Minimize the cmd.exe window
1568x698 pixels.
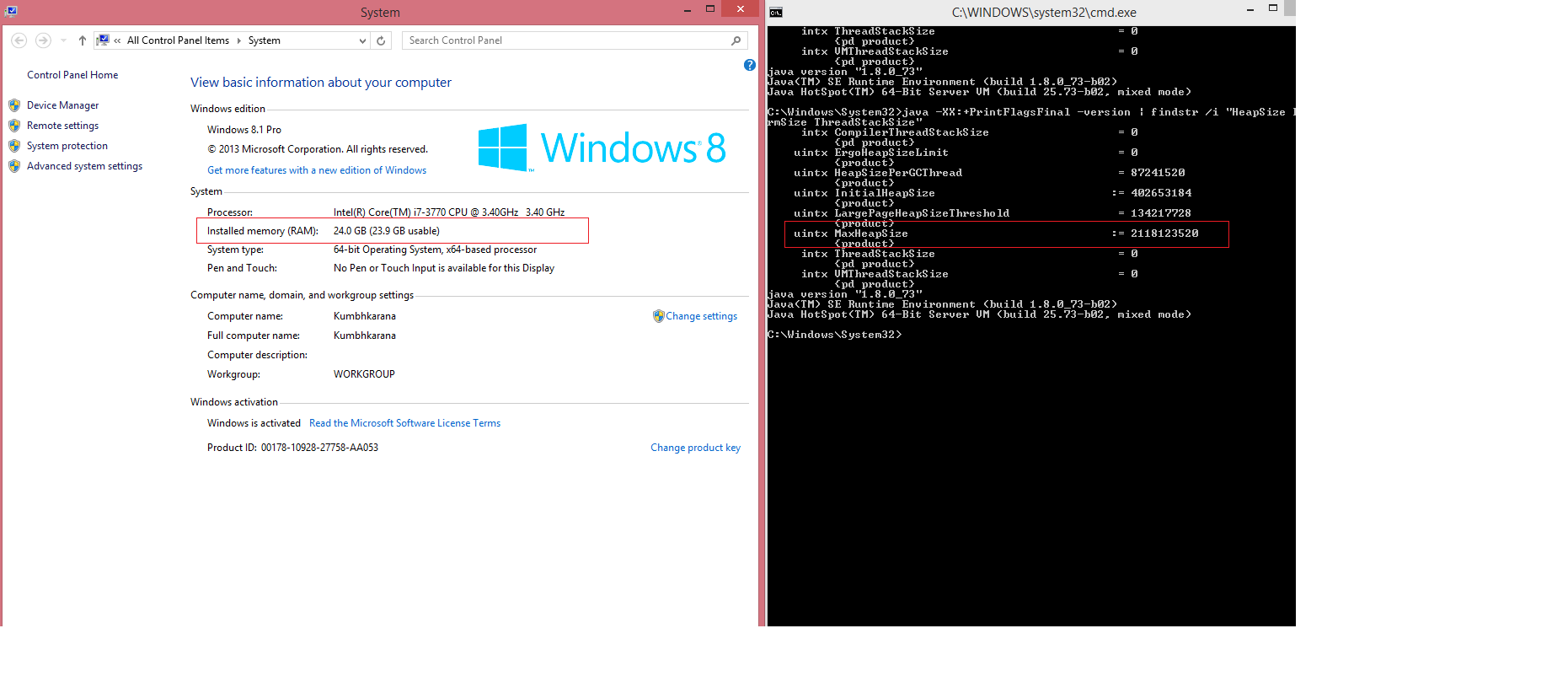pyautogui.click(x=1250, y=10)
